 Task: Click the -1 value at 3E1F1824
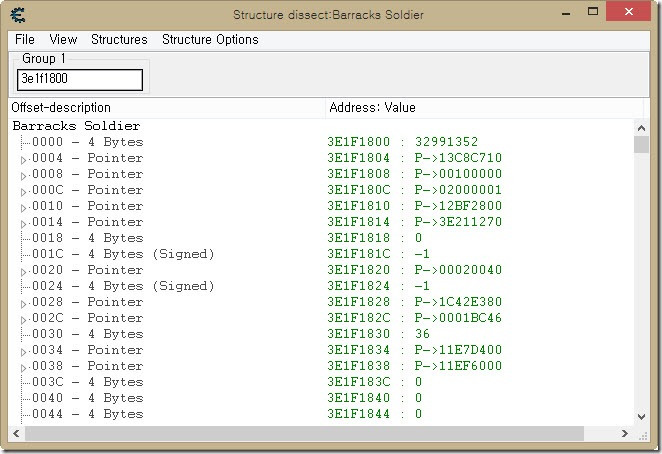click(x=422, y=286)
